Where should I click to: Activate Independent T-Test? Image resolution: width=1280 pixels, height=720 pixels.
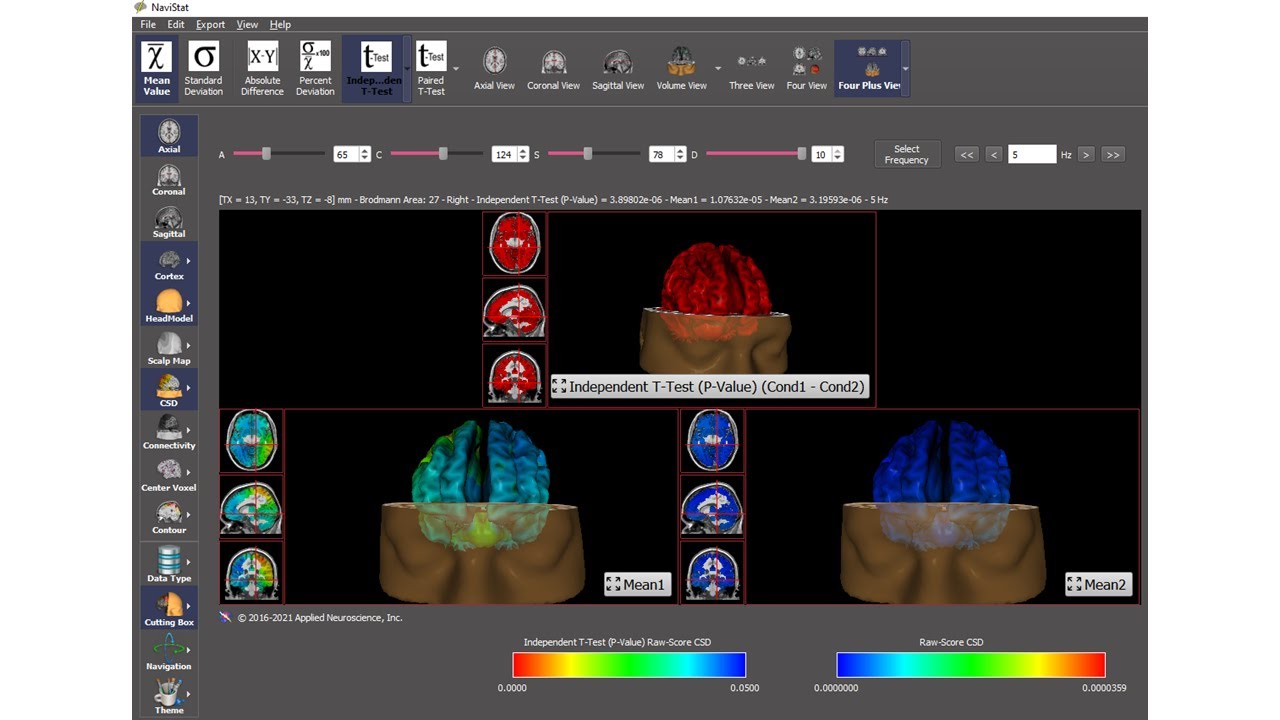[x=374, y=69]
